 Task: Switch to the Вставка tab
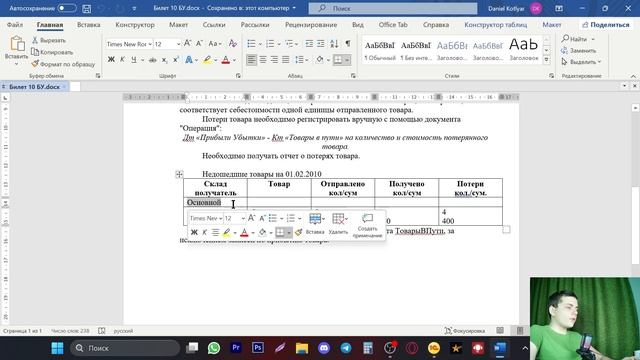tap(89, 25)
